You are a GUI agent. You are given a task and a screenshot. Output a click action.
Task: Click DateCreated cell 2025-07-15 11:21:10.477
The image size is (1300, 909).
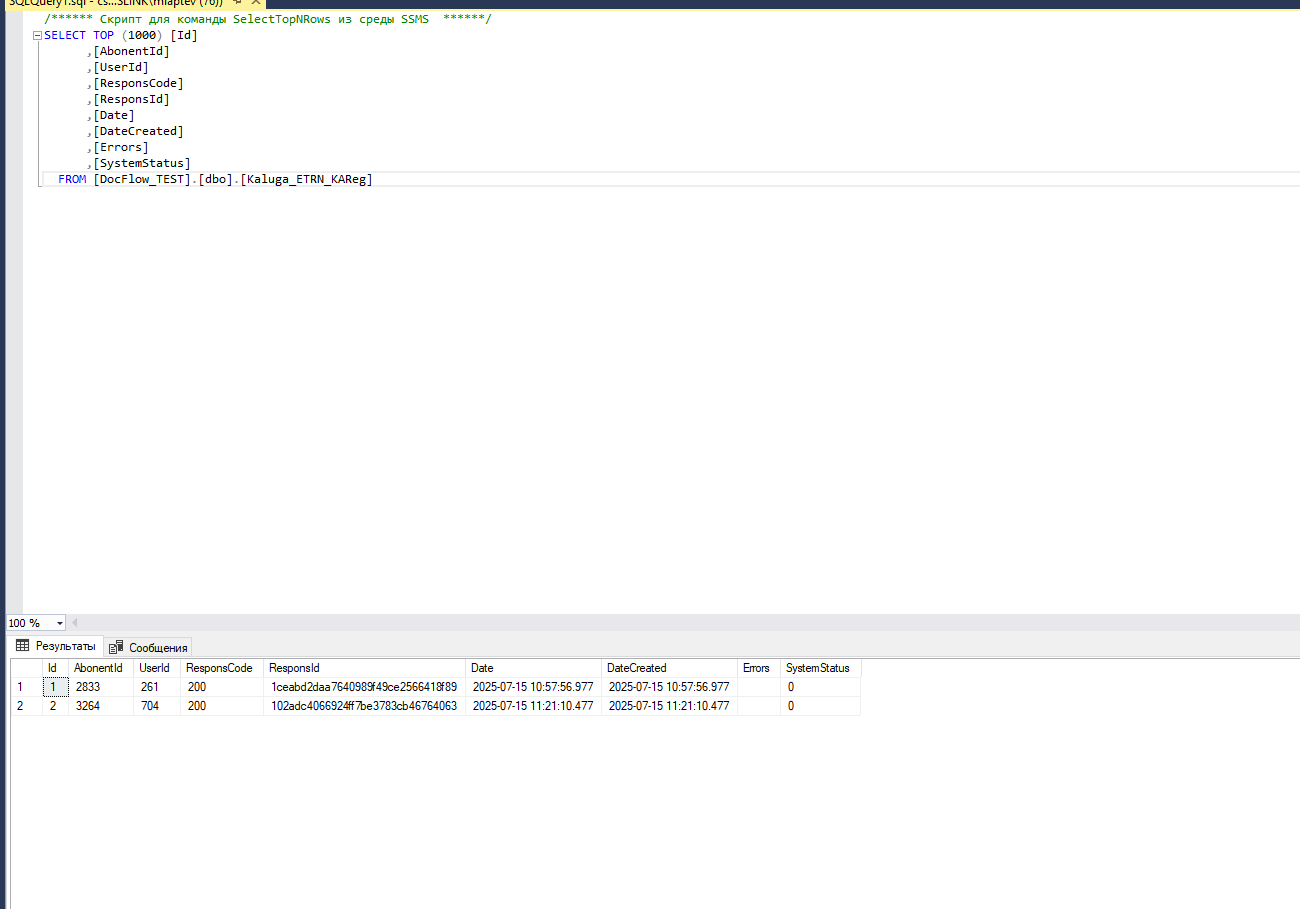tap(670, 706)
